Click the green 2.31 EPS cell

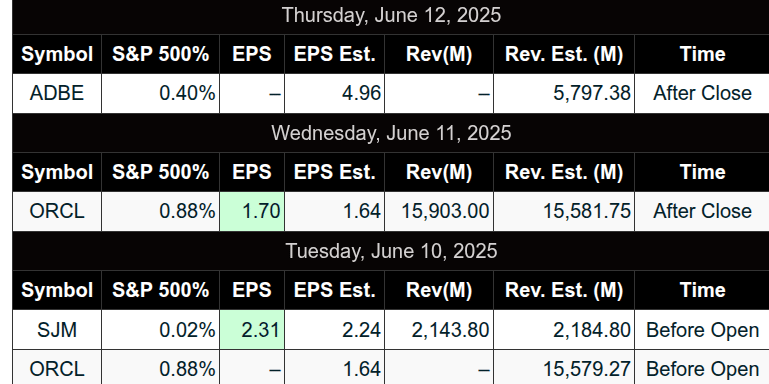coord(252,330)
